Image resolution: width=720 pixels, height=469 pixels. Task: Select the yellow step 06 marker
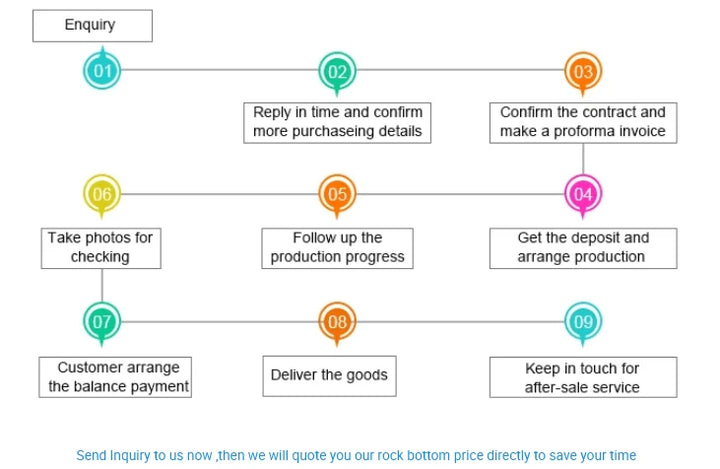(102, 194)
